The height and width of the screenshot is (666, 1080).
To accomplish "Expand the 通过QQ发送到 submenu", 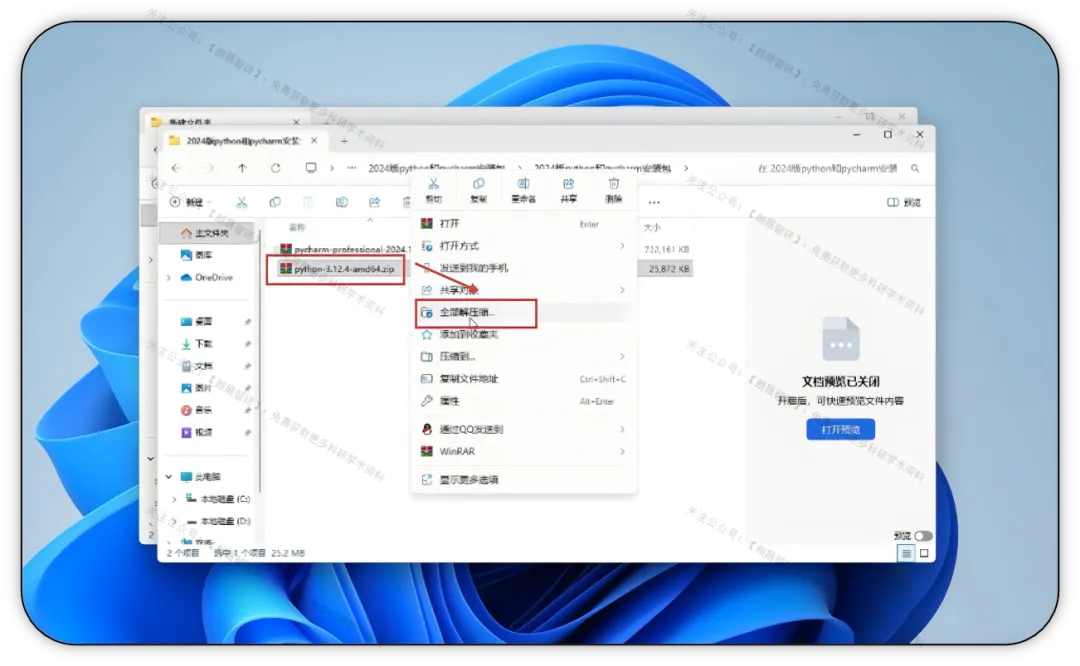I will [622, 429].
